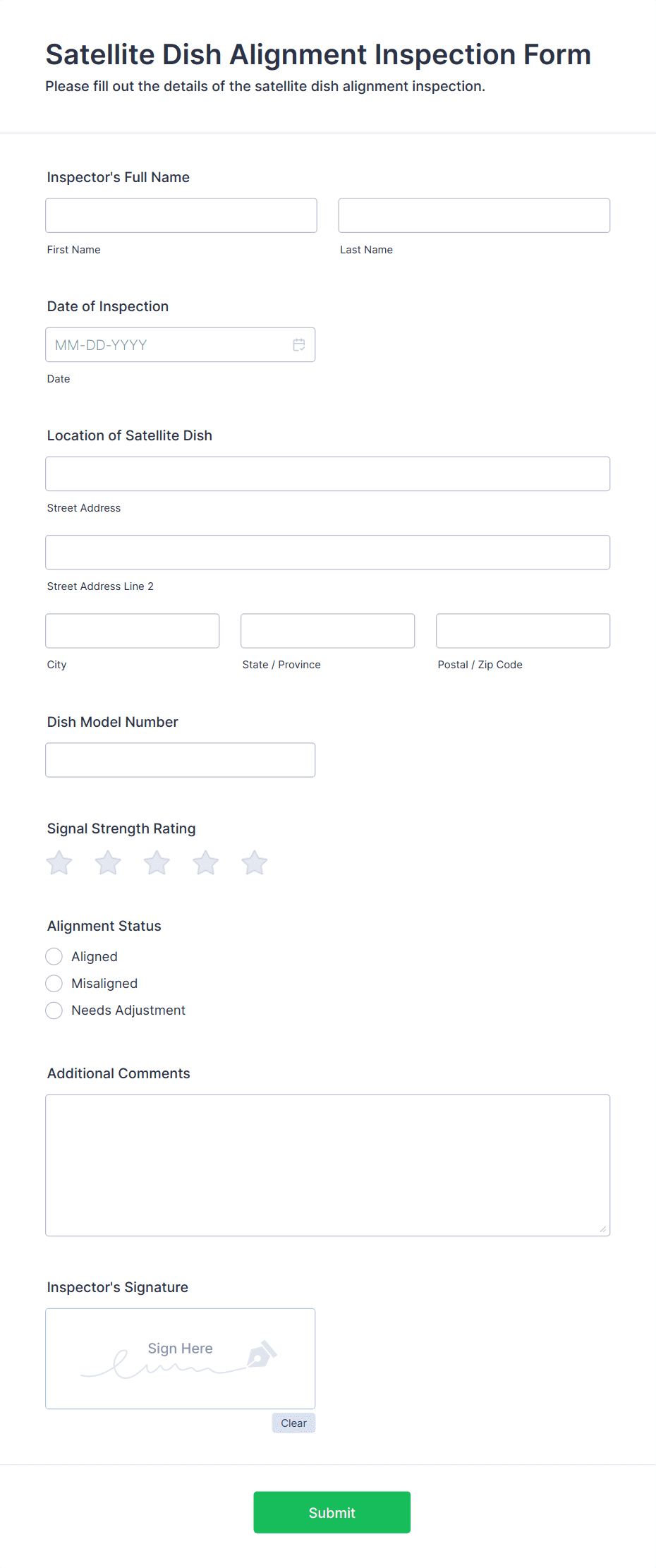The width and height of the screenshot is (656, 1568).
Task: Open the calendar date picker icon
Action: click(299, 345)
